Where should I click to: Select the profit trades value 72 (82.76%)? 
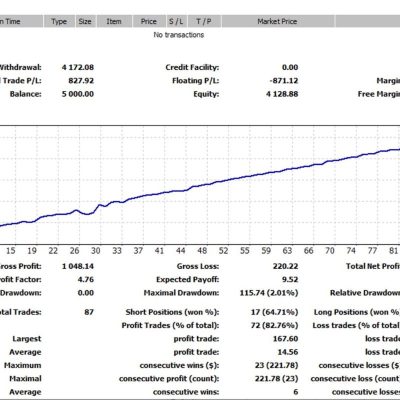(x=274, y=326)
